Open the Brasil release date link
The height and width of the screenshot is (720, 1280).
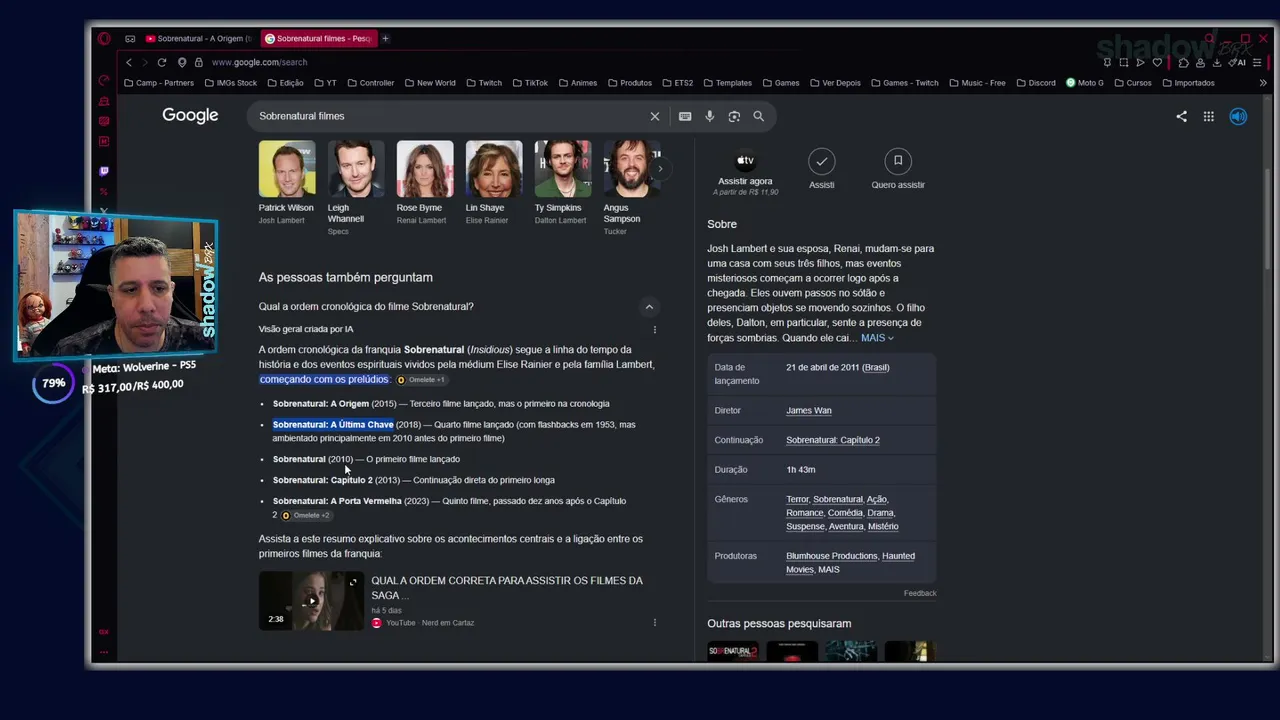[x=876, y=367]
